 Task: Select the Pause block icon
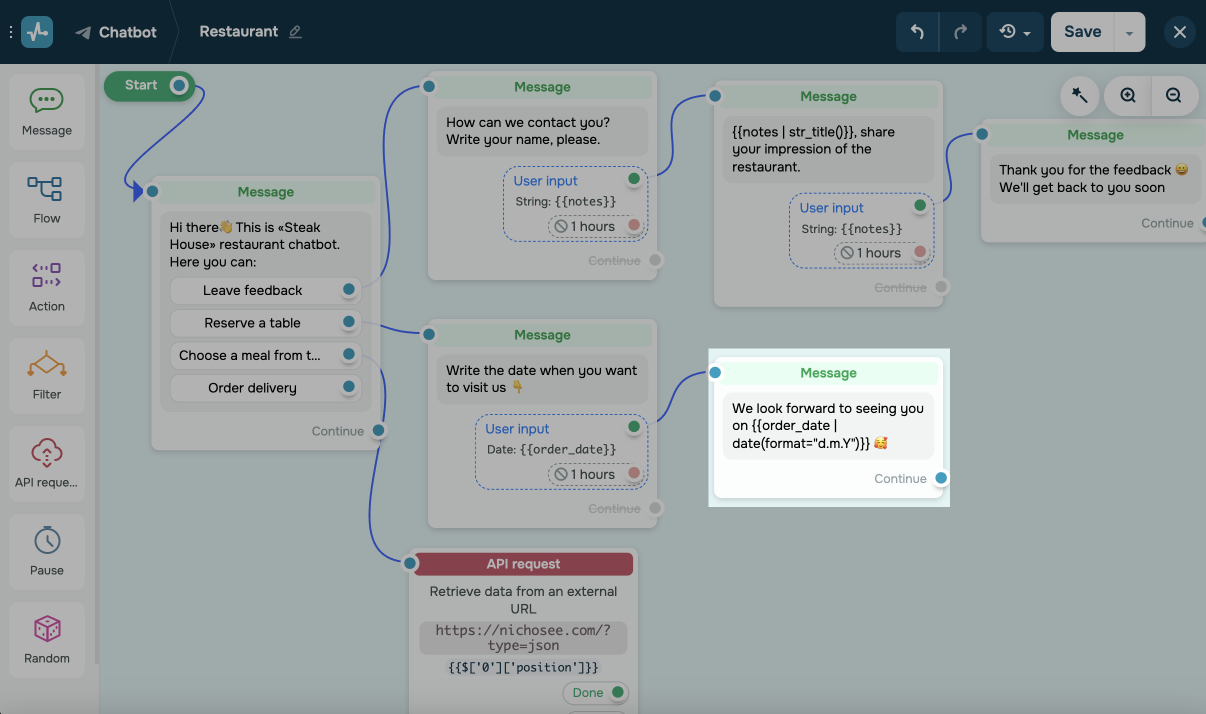(x=47, y=550)
